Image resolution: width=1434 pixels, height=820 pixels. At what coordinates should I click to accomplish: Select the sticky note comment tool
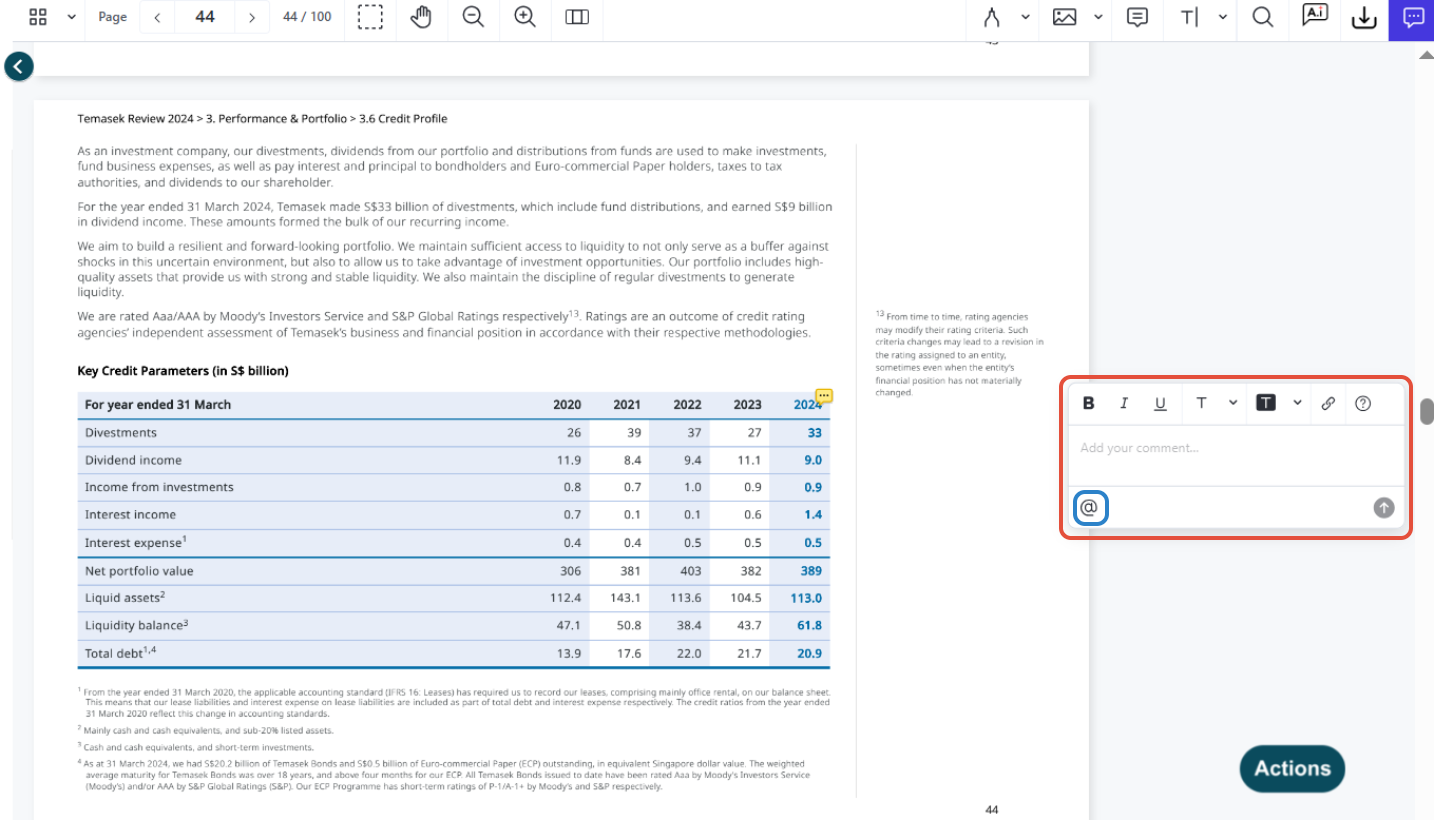tap(1137, 17)
